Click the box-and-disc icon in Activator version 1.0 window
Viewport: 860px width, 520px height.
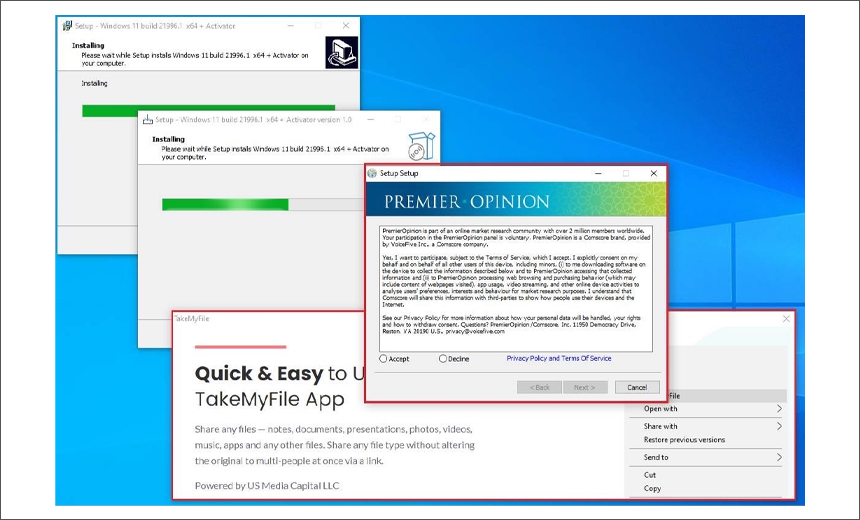[422, 145]
